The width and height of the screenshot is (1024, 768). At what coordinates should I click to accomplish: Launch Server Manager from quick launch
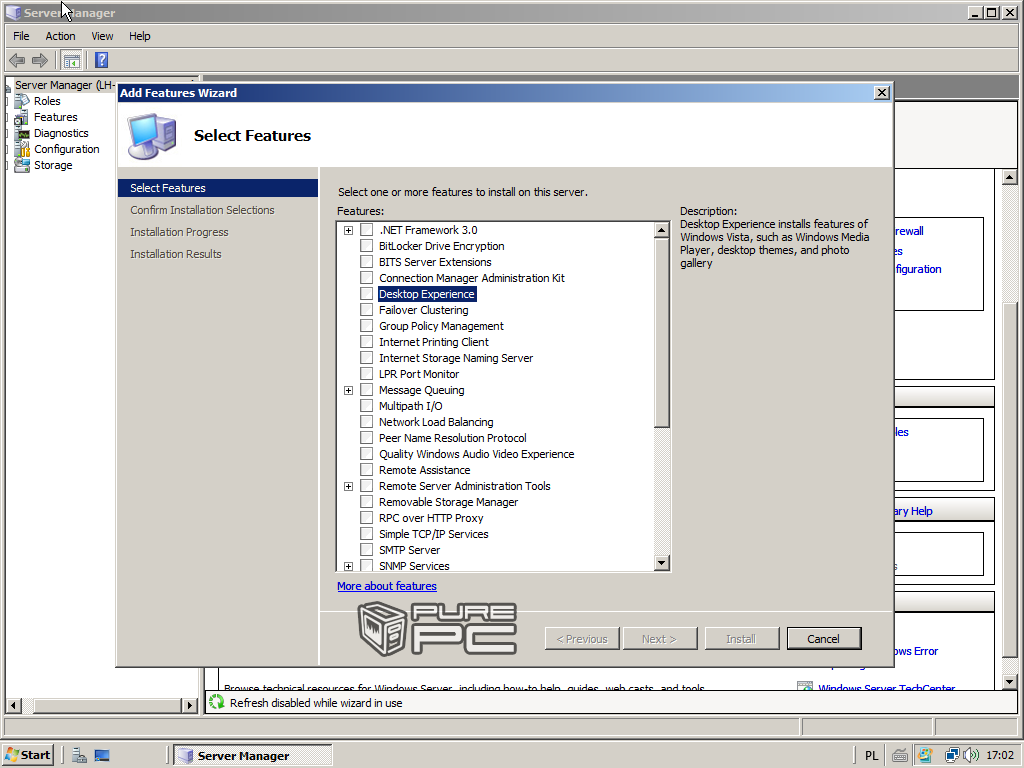[79, 756]
